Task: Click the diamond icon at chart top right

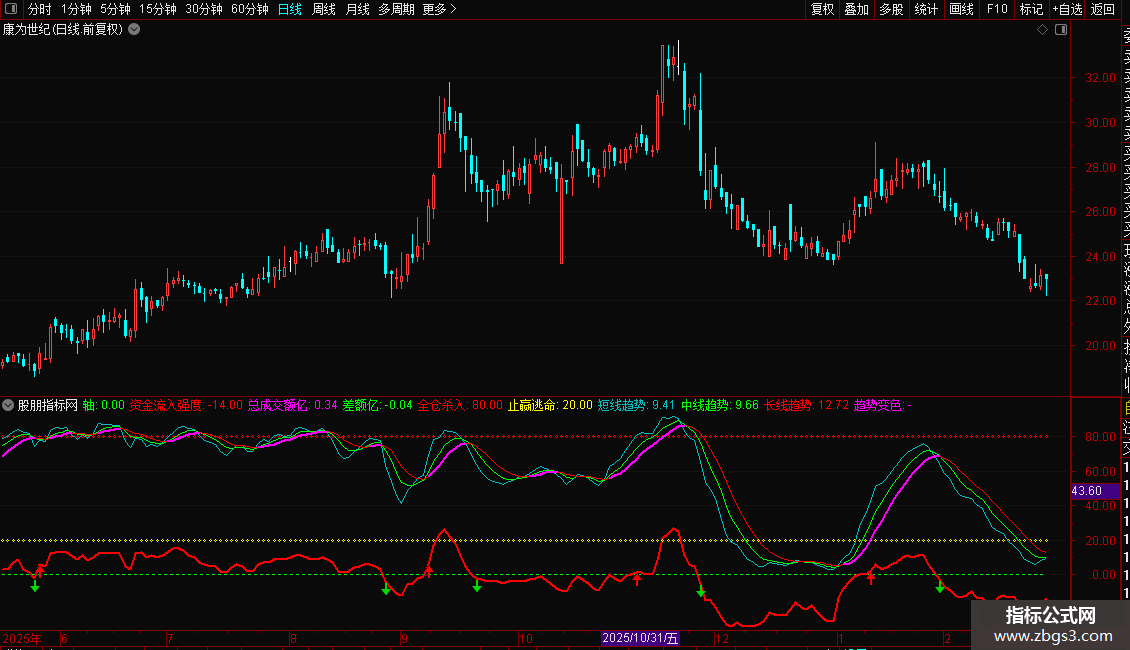Action: pyautogui.click(x=1042, y=30)
